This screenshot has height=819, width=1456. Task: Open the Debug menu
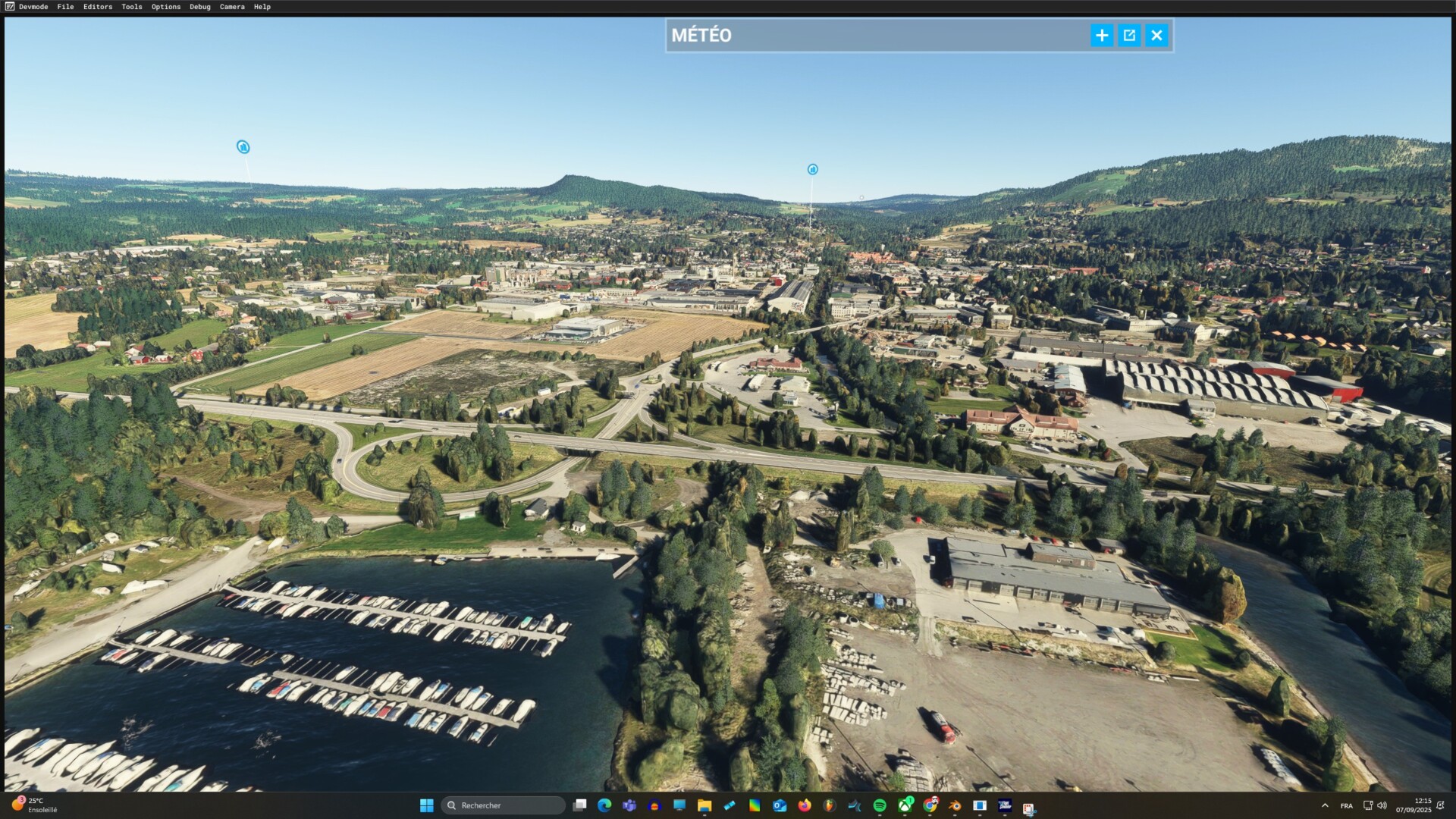199,7
